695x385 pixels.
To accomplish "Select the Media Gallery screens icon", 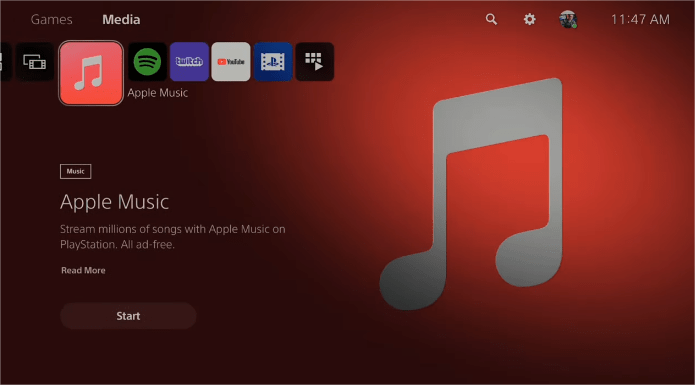I will pyautogui.click(x=35, y=62).
